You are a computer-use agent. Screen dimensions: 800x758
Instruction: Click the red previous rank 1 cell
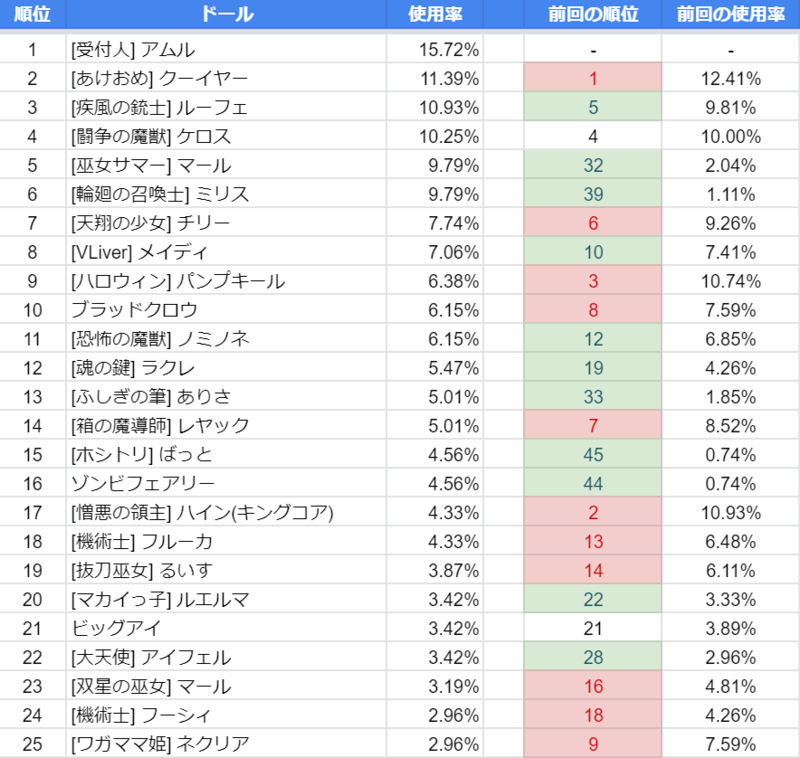tap(593, 78)
